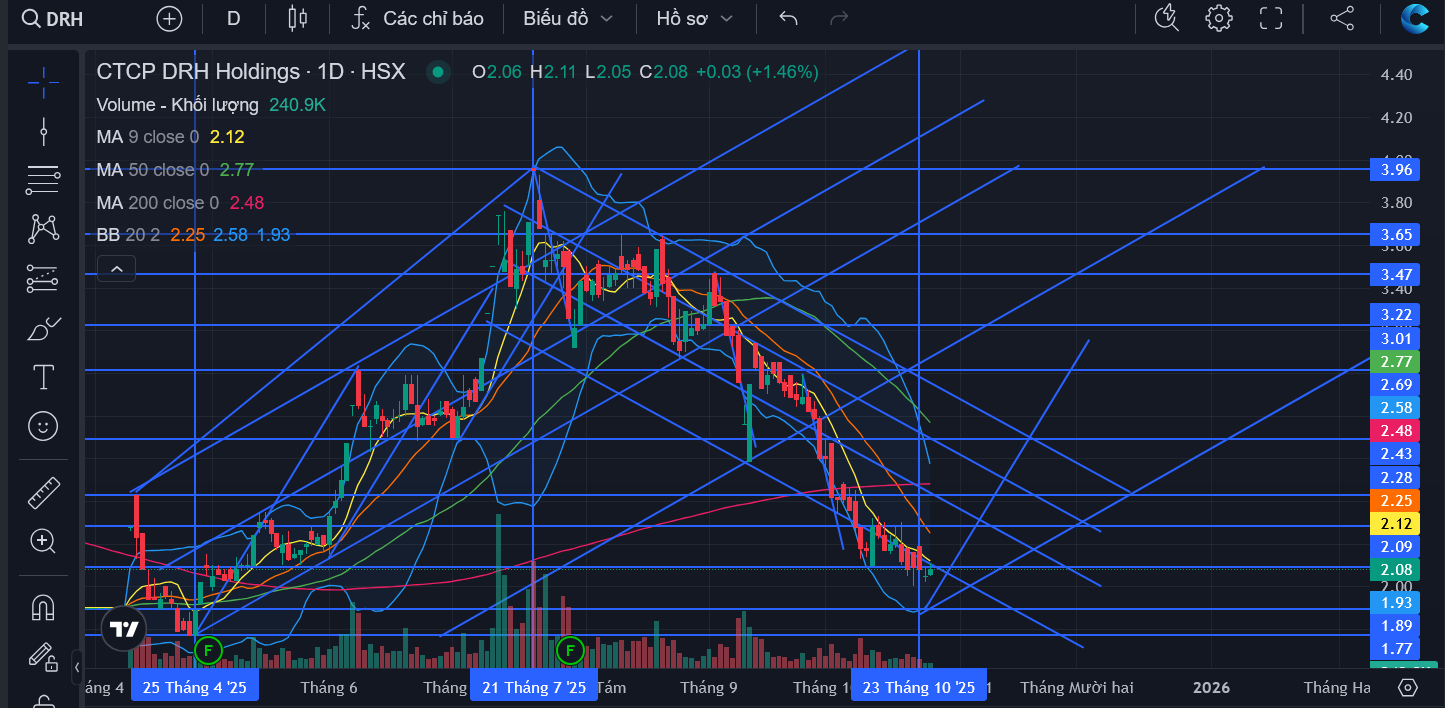Click the 3.22 price level label
The image size is (1445, 708).
[1396, 314]
